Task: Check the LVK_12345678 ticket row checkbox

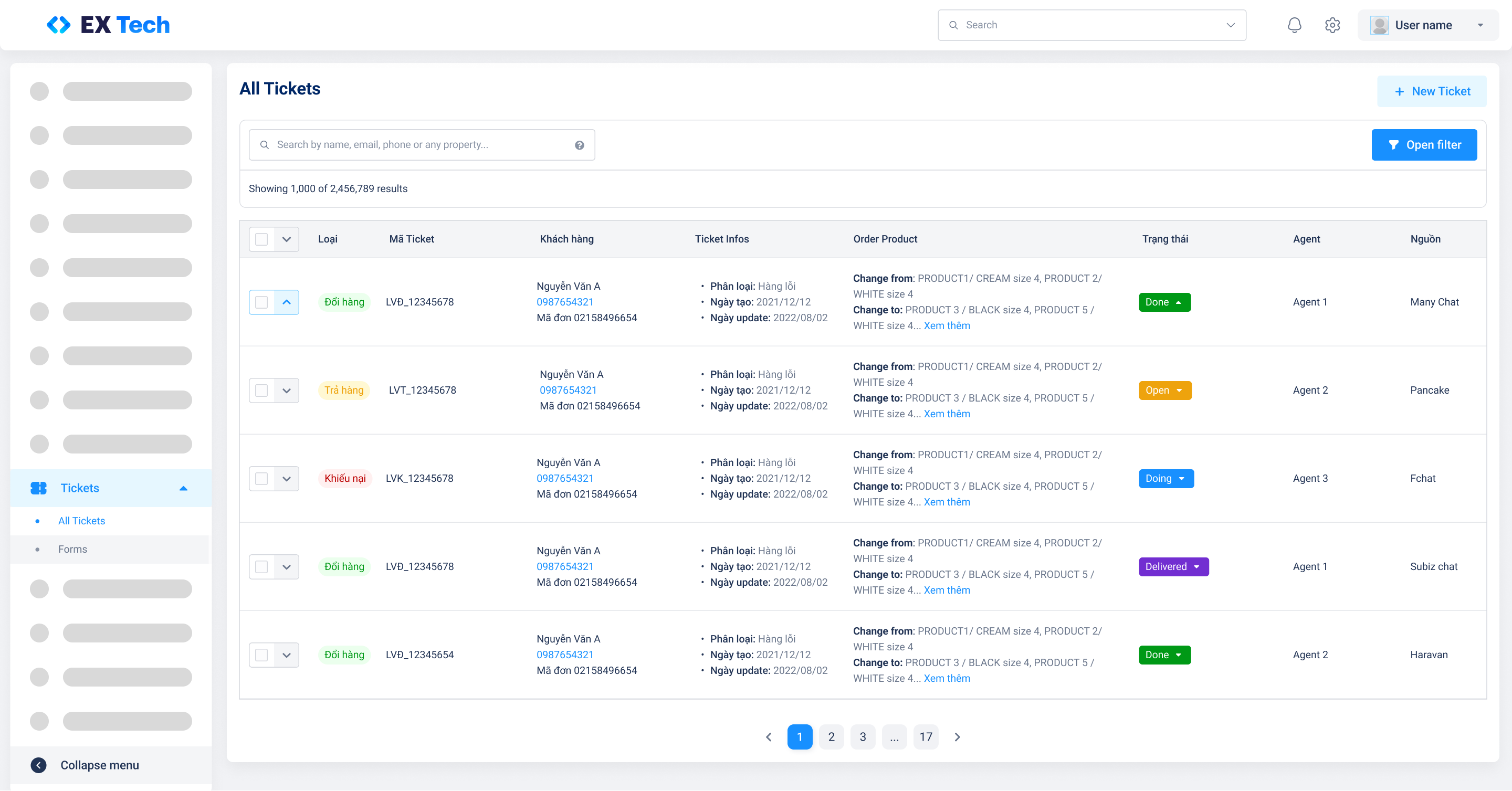Action: (x=262, y=479)
